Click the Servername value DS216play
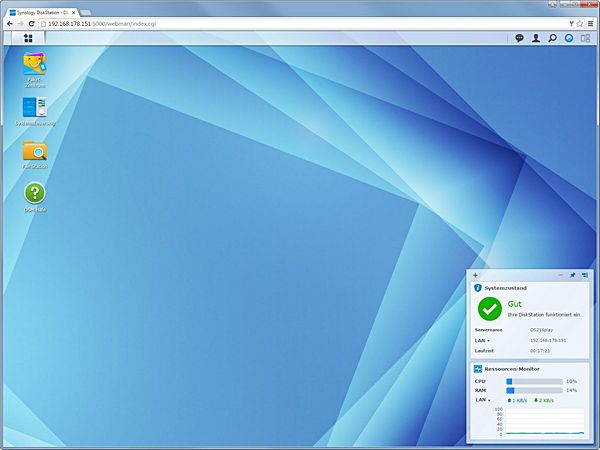600x450 pixels. [541, 330]
